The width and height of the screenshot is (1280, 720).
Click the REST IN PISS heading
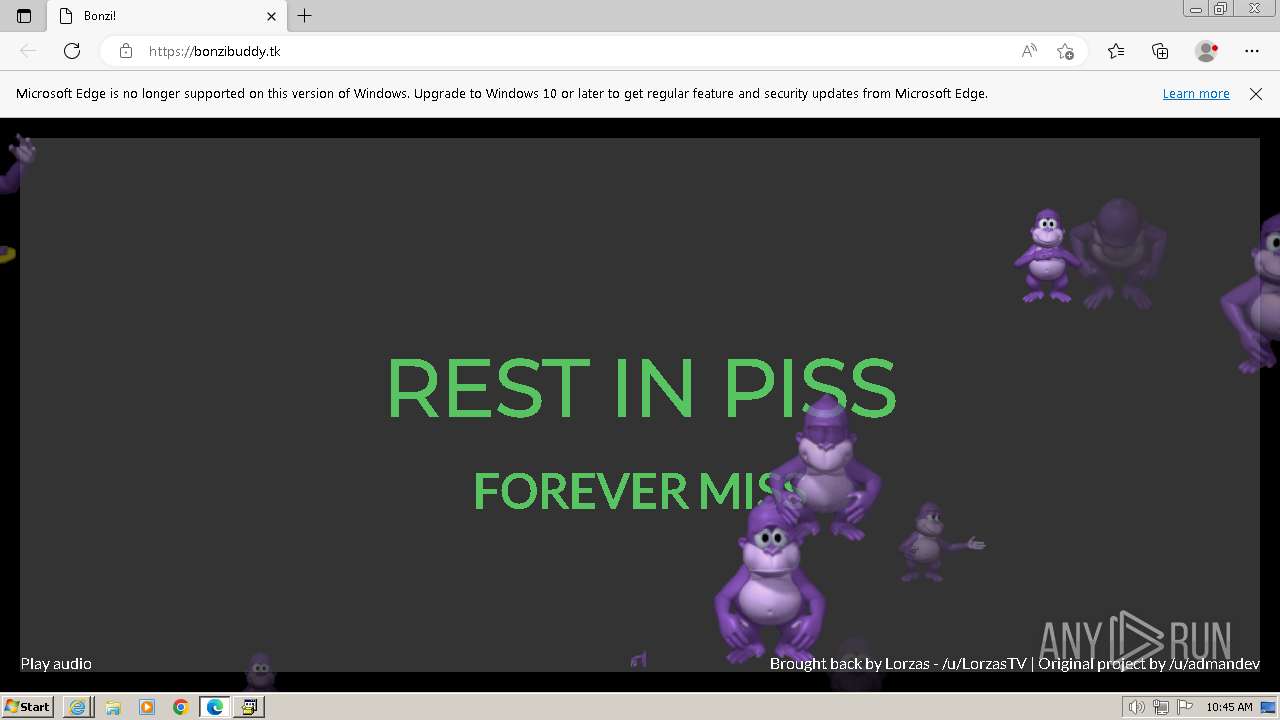(x=641, y=388)
